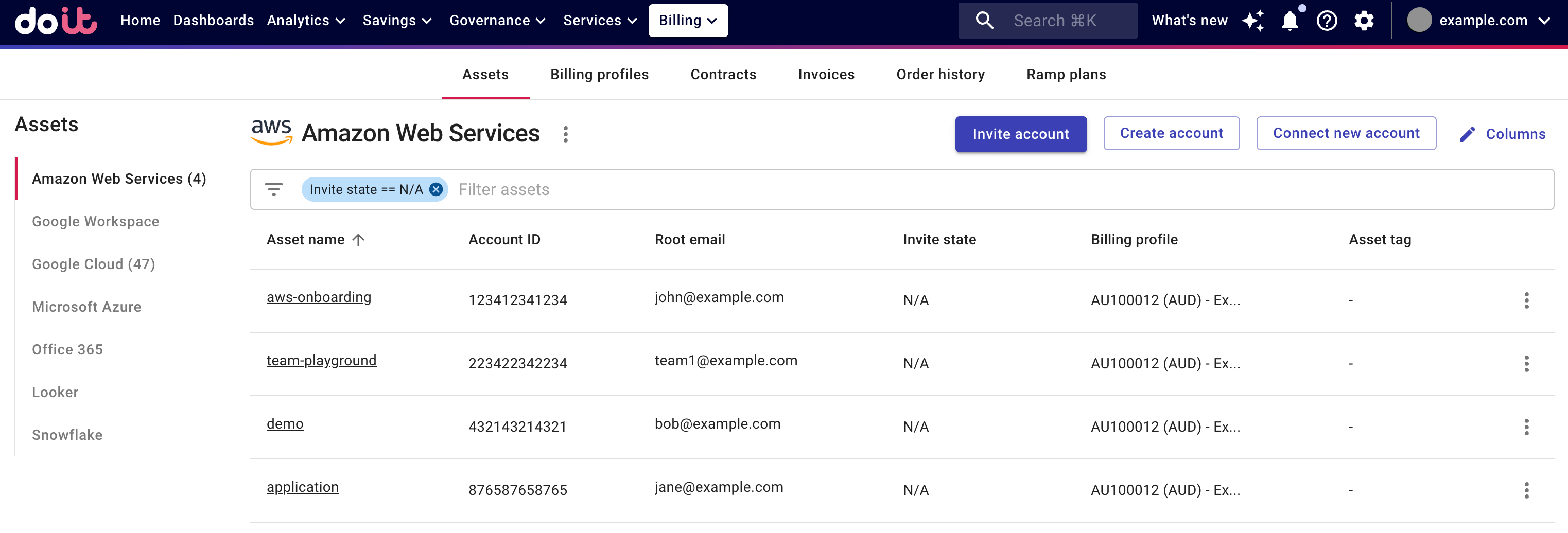Open the Billing dropdown
Screen dimensions: 1568x533
pyautogui.click(x=688, y=21)
